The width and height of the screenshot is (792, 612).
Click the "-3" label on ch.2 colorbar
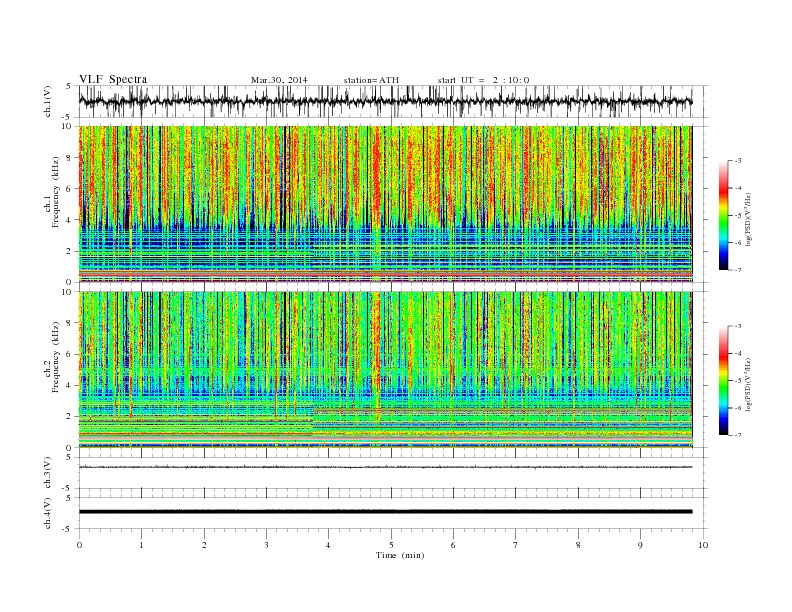click(x=738, y=326)
